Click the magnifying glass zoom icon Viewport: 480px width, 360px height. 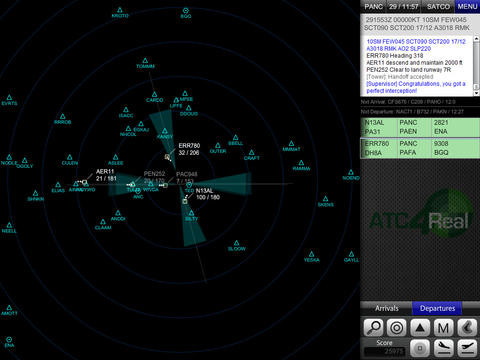click(373, 327)
